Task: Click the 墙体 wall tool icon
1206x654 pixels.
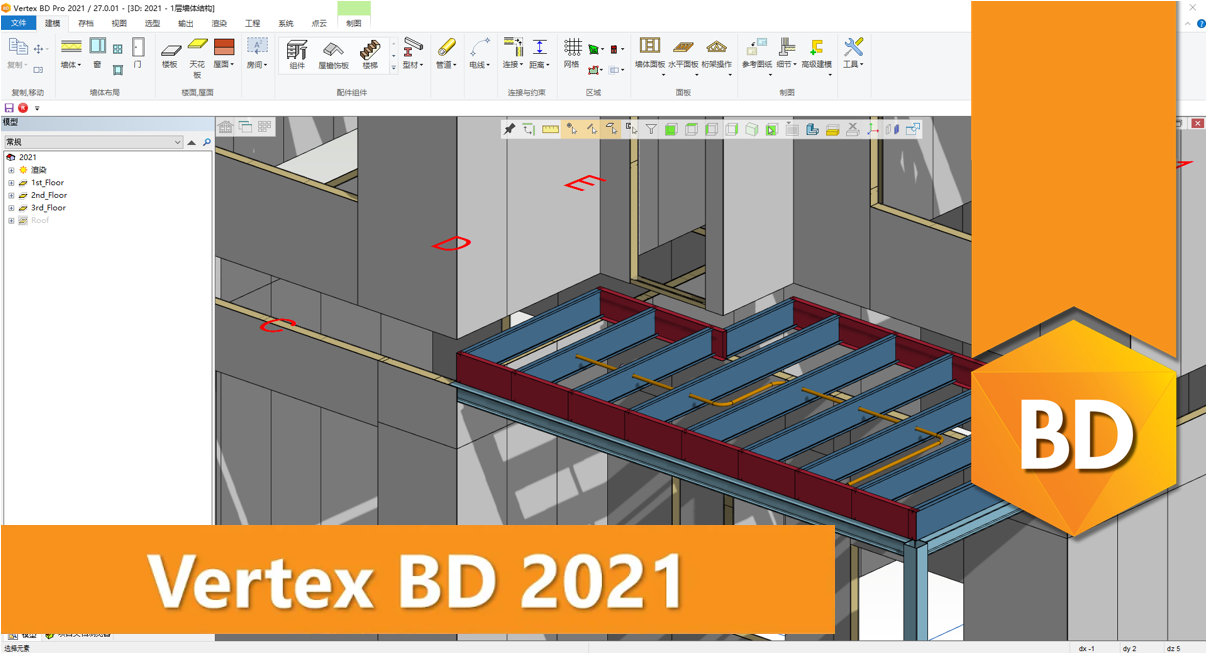Action: (71, 46)
